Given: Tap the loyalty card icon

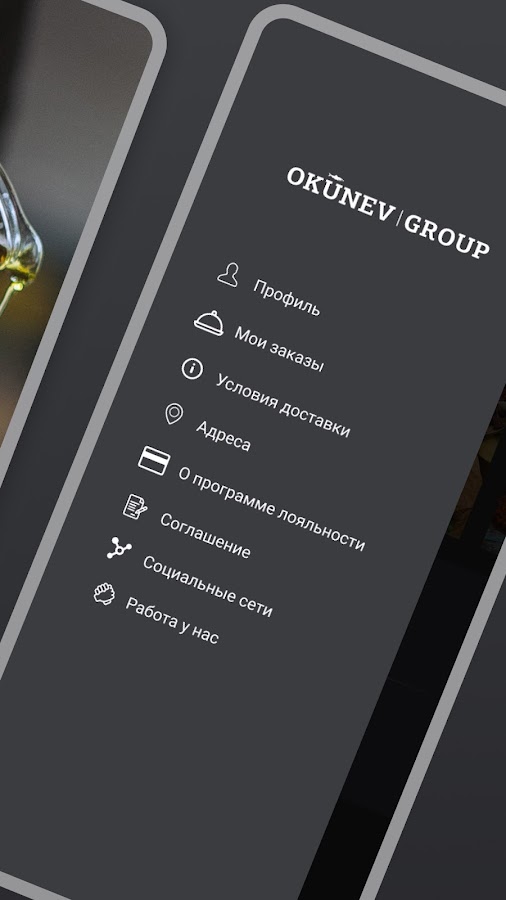Looking at the screenshot, I should (154, 460).
